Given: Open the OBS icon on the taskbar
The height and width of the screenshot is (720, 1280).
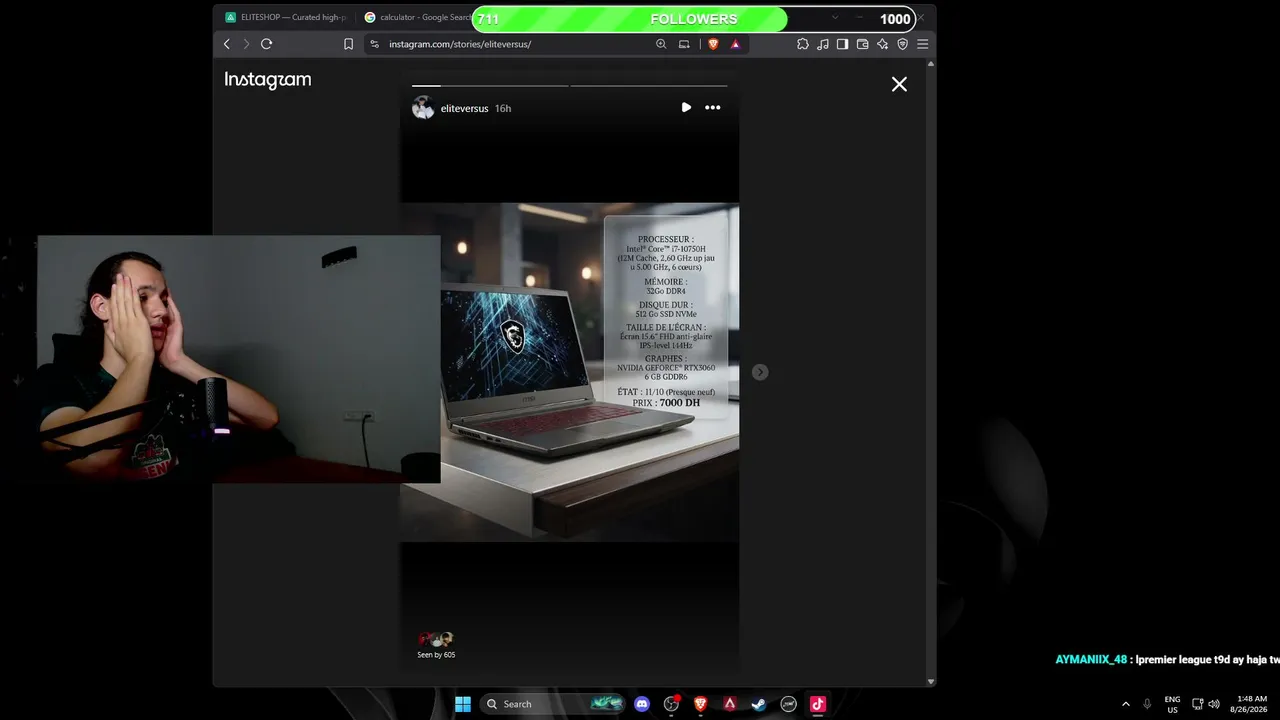Looking at the screenshot, I should coord(671,704).
